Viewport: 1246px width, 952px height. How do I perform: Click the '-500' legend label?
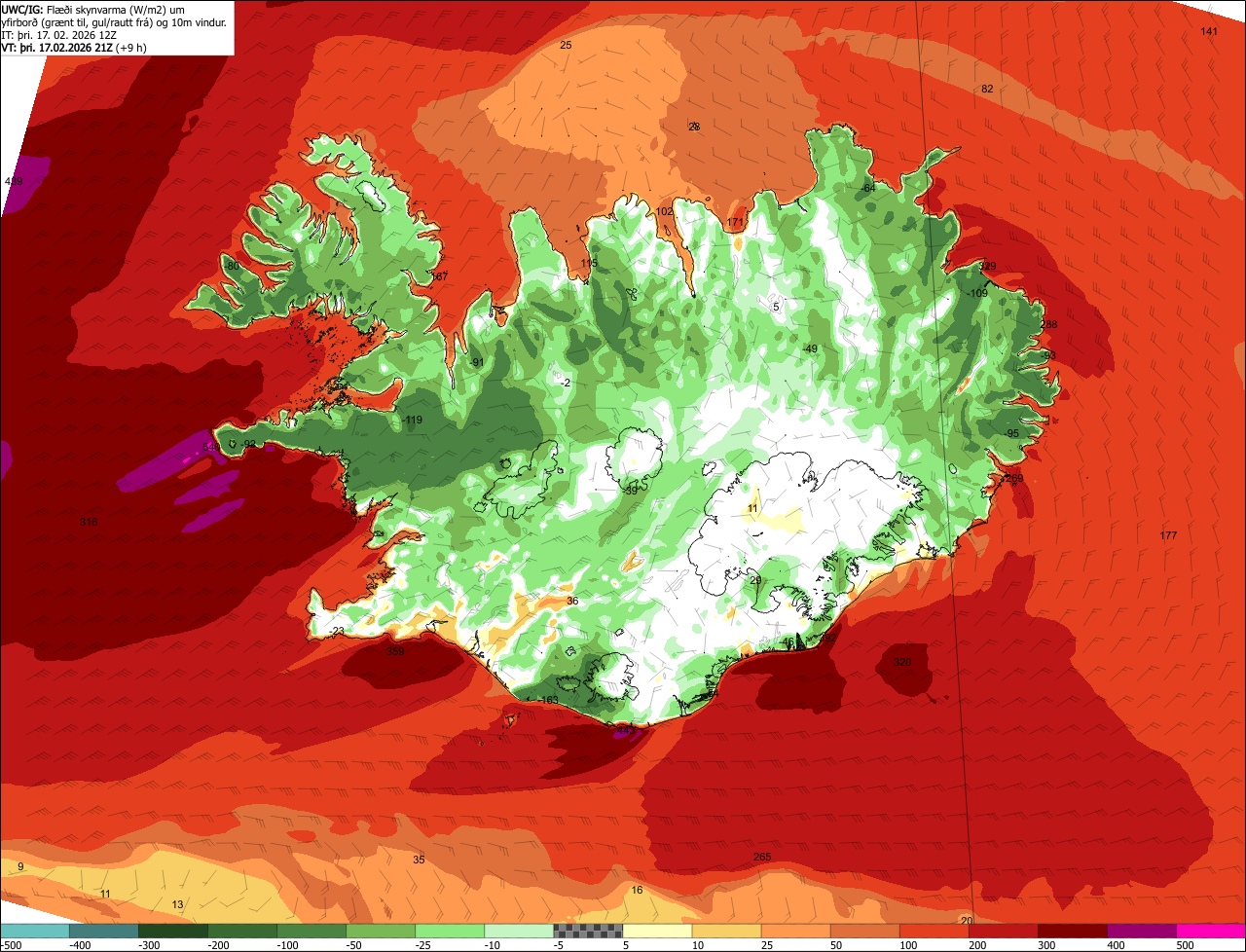(x=10, y=945)
